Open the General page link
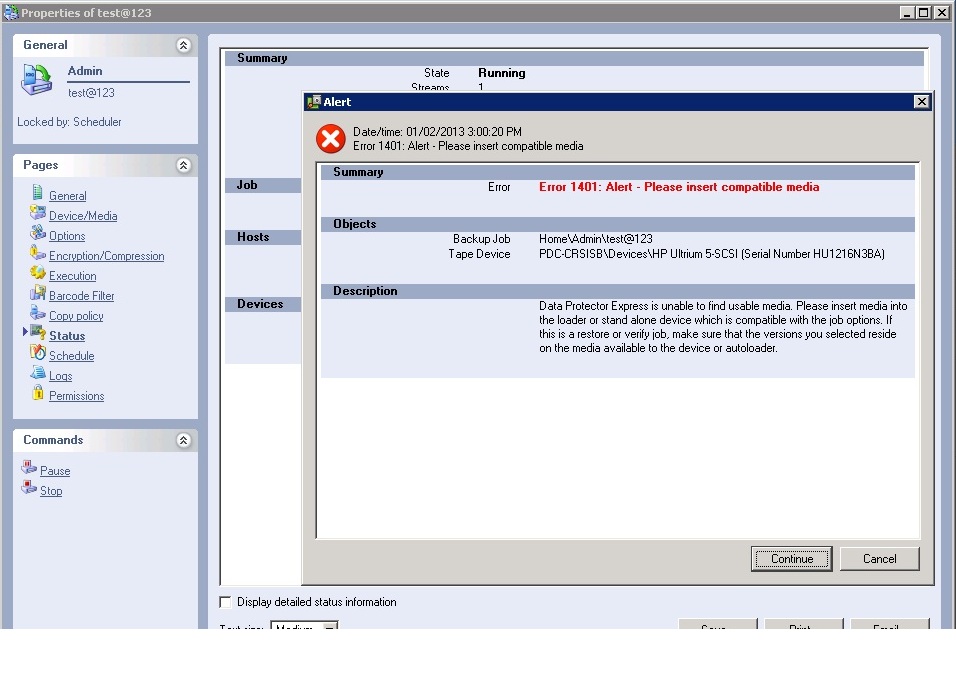Image resolution: width=956 pixels, height=696 pixels. pos(68,196)
